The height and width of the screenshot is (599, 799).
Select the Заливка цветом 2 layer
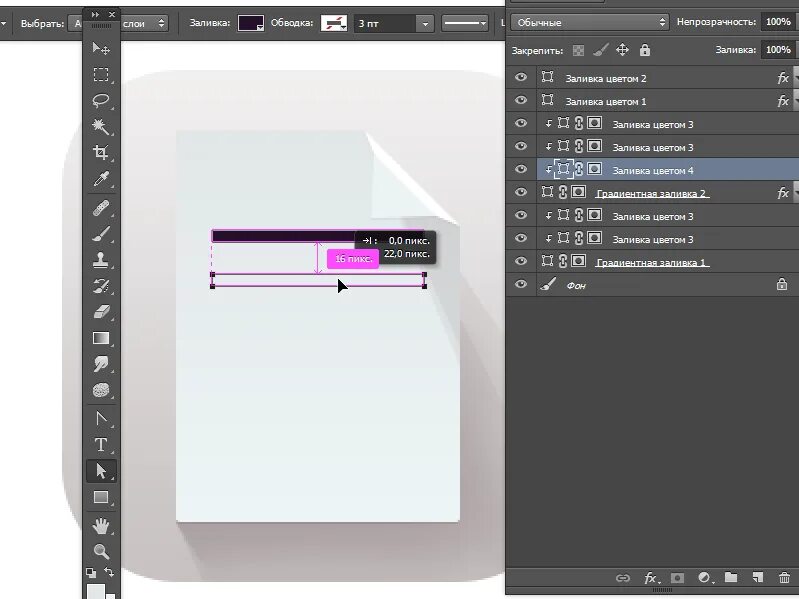(668, 78)
